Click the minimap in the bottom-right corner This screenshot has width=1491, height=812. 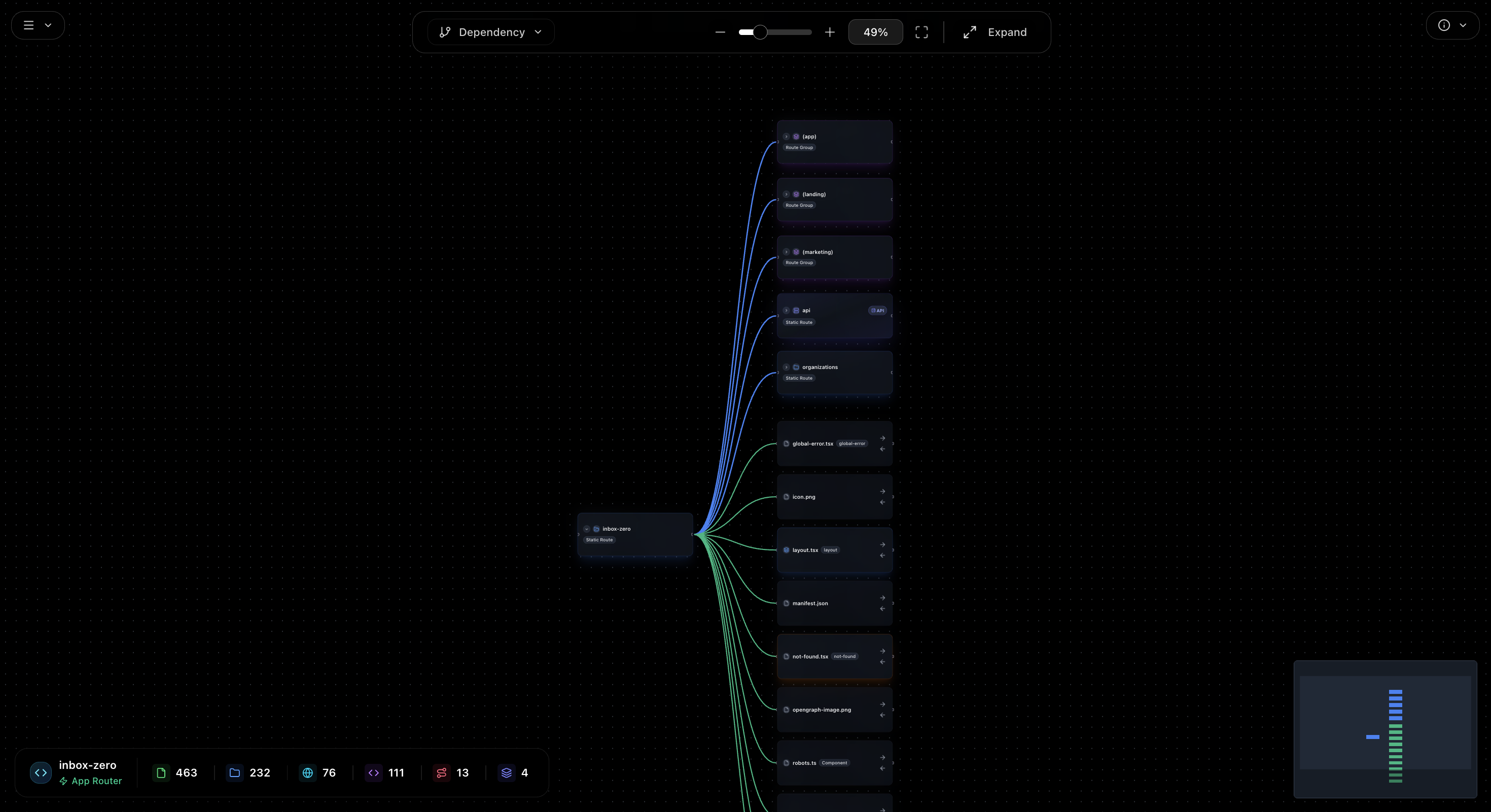1385,730
